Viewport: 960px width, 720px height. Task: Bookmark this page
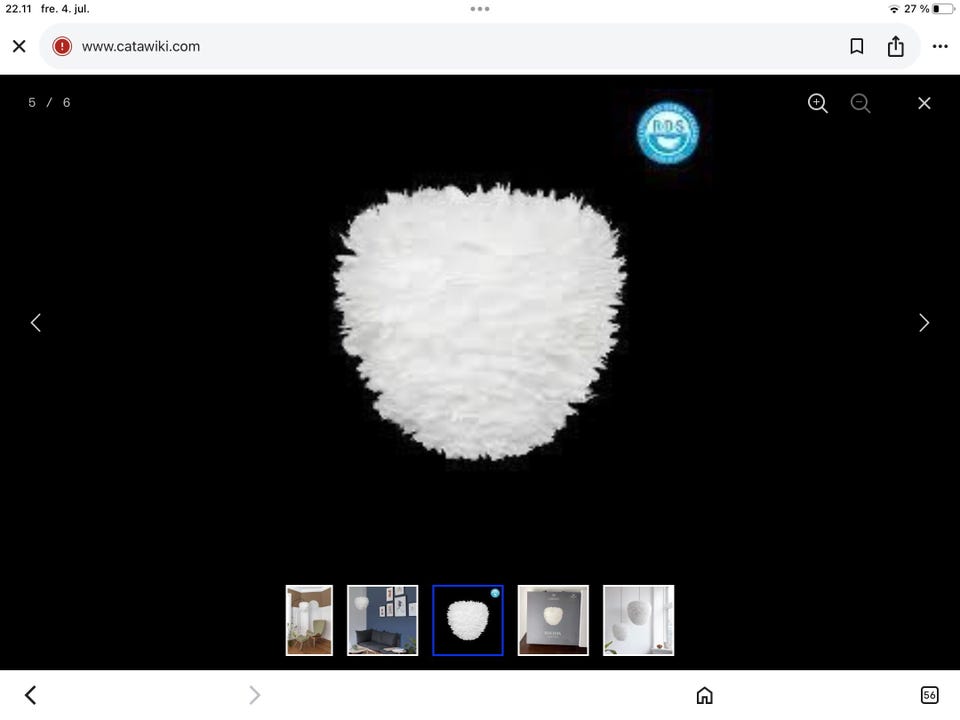(857, 47)
